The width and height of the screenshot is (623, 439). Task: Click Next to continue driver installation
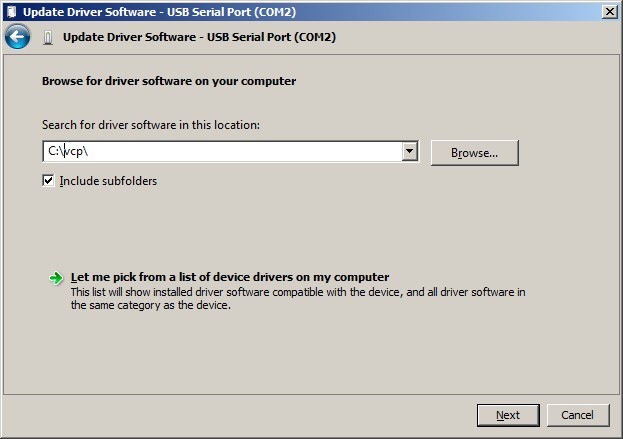click(507, 415)
